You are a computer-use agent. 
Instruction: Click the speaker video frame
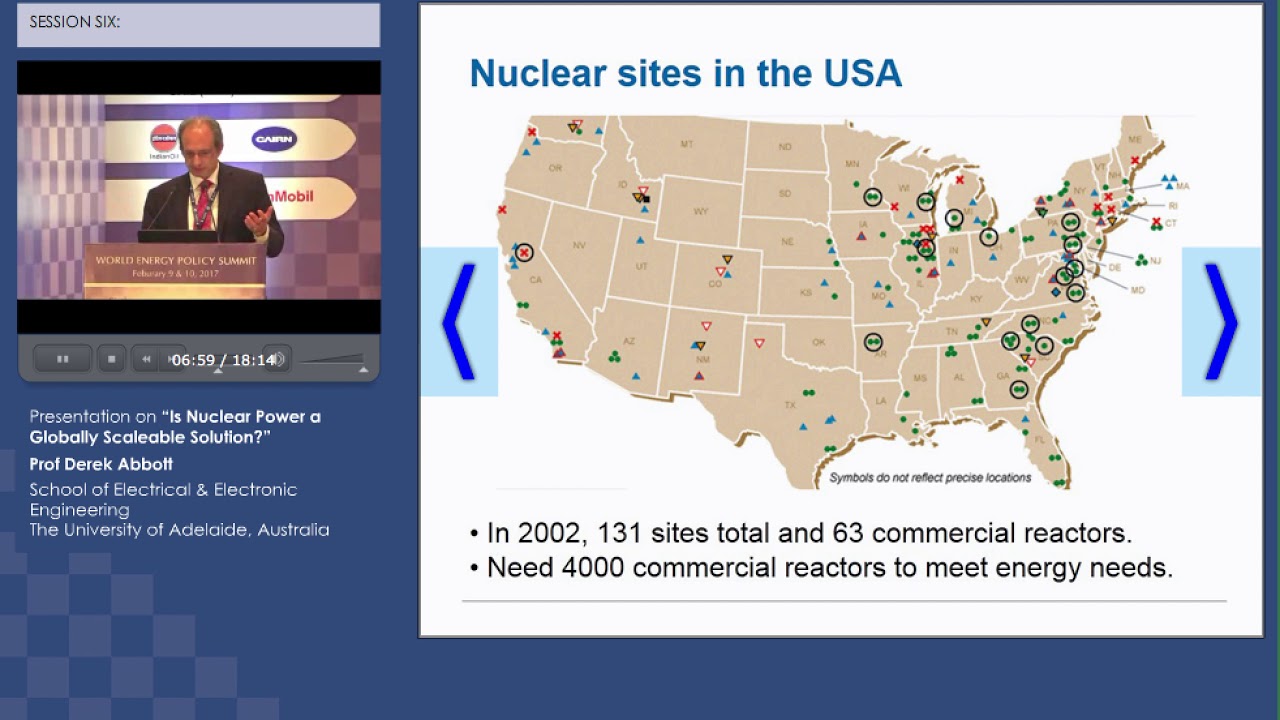pos(199,197)
